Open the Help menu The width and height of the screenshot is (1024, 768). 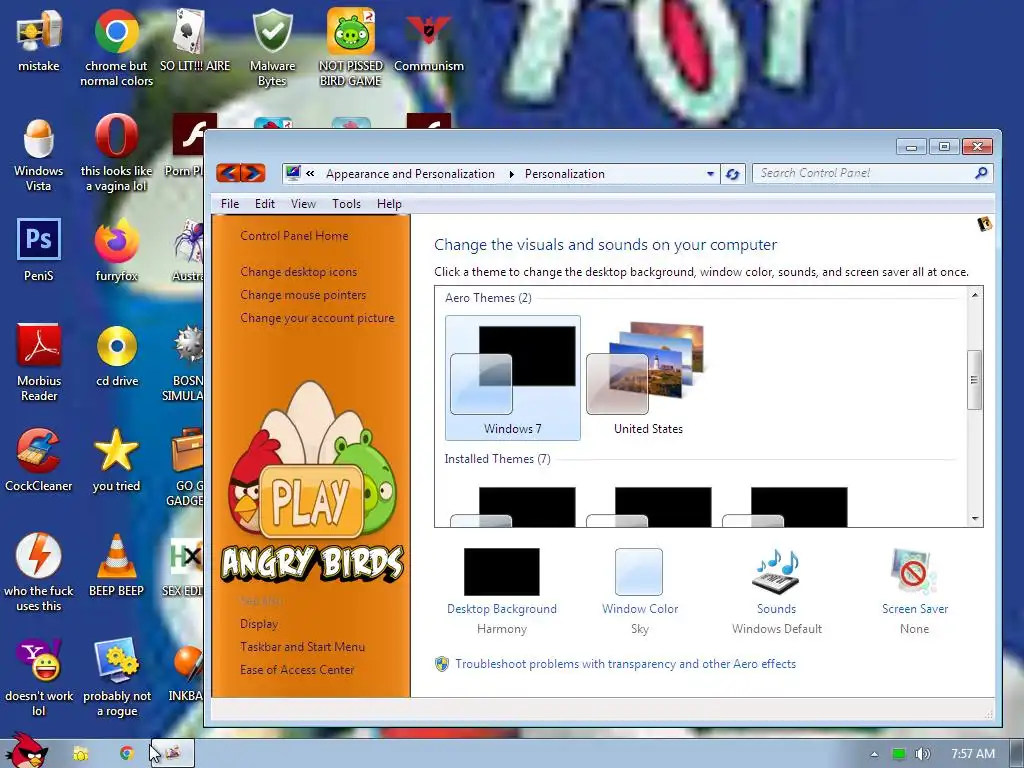(x=389, y=204)
